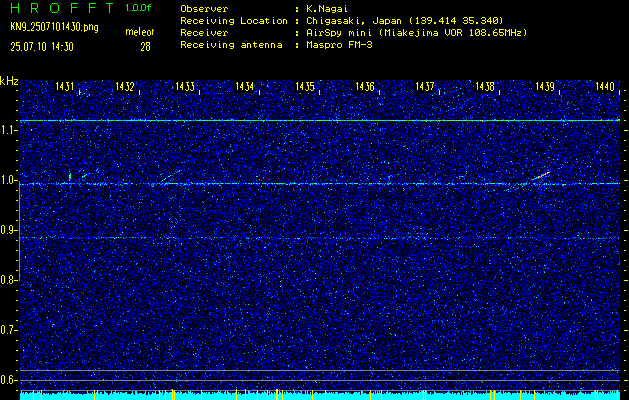
Task: Click the Receiving antenna field label
Action: coord(231,45)
